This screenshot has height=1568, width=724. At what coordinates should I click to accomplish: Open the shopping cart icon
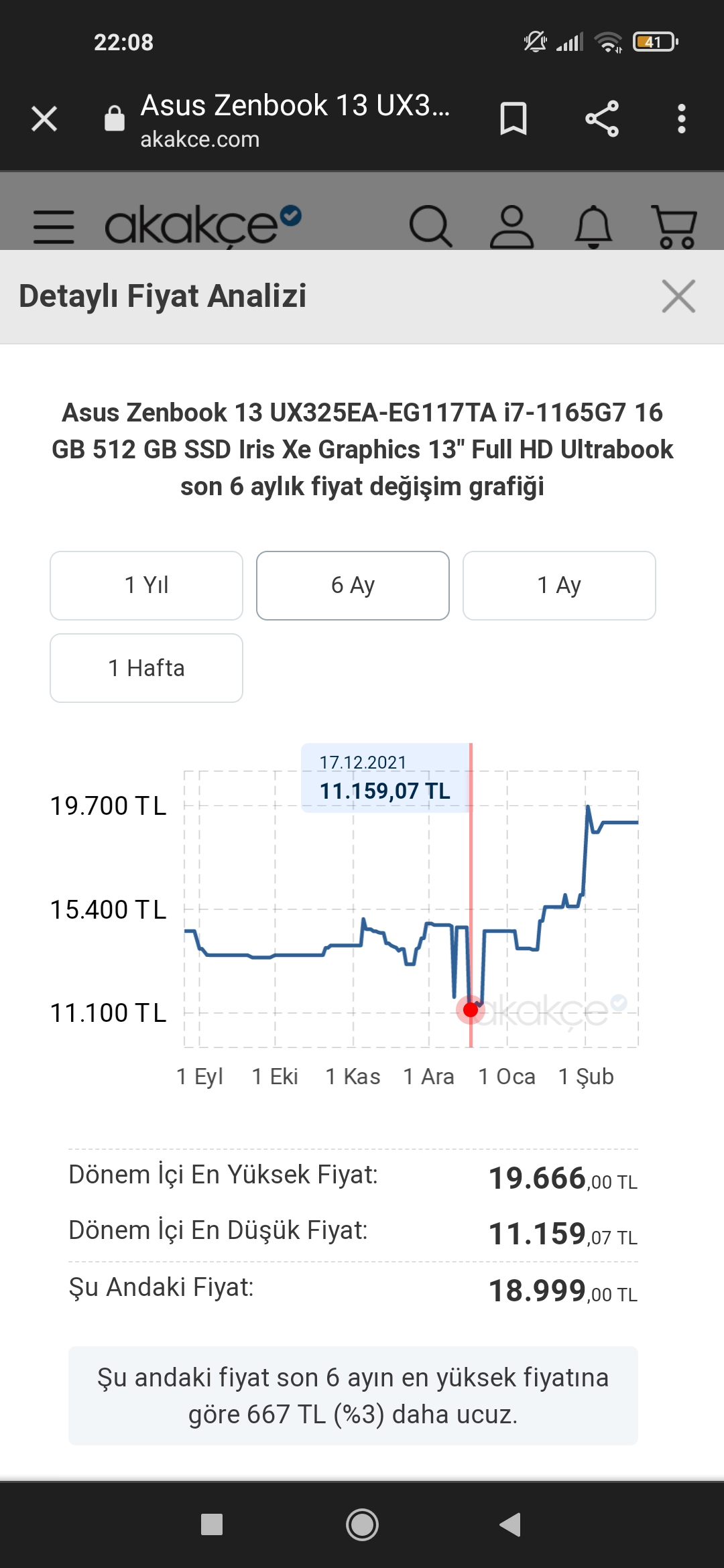[x=674, y=226]
